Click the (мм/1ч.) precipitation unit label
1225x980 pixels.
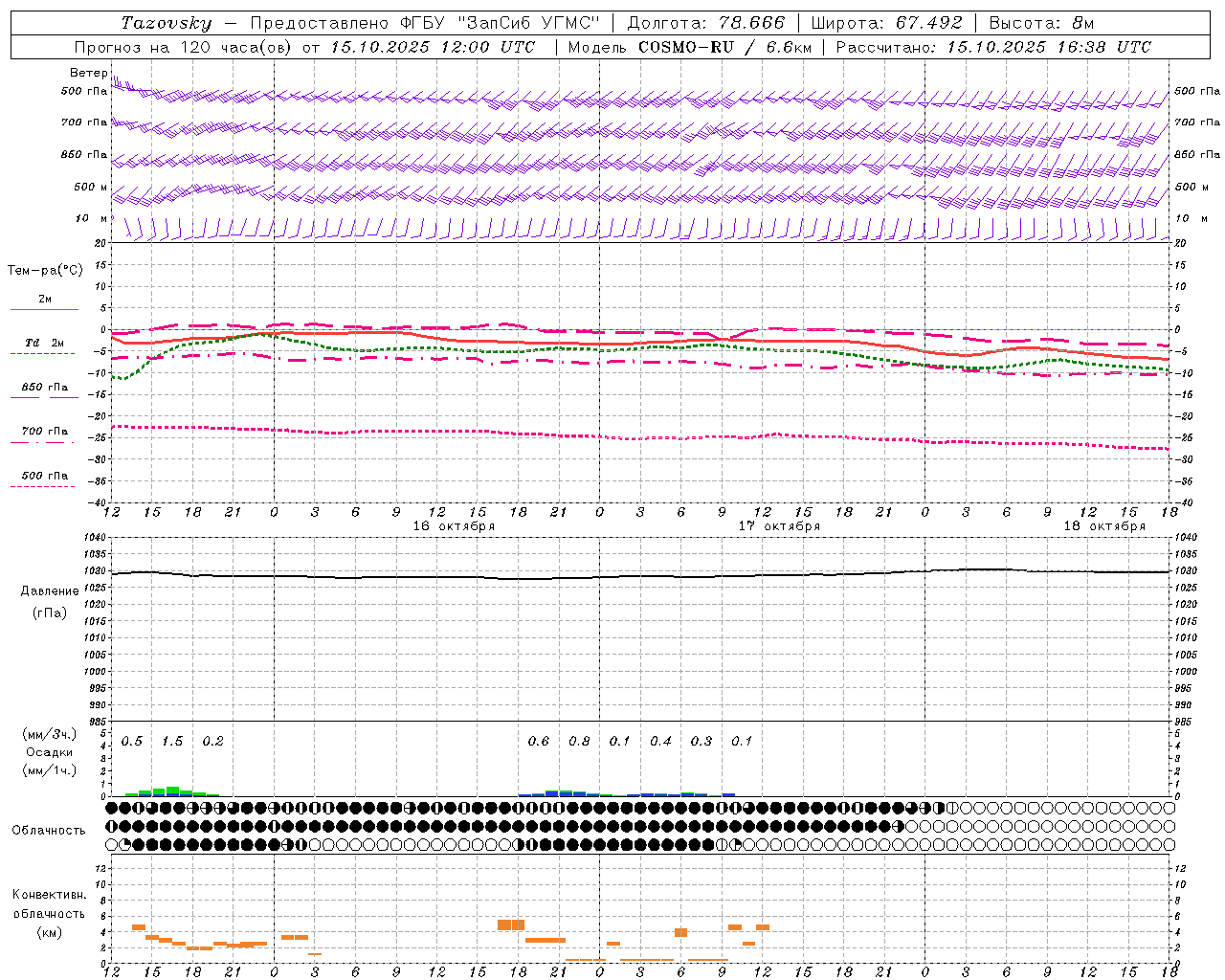pyautogui.click(x=50, y=770)
